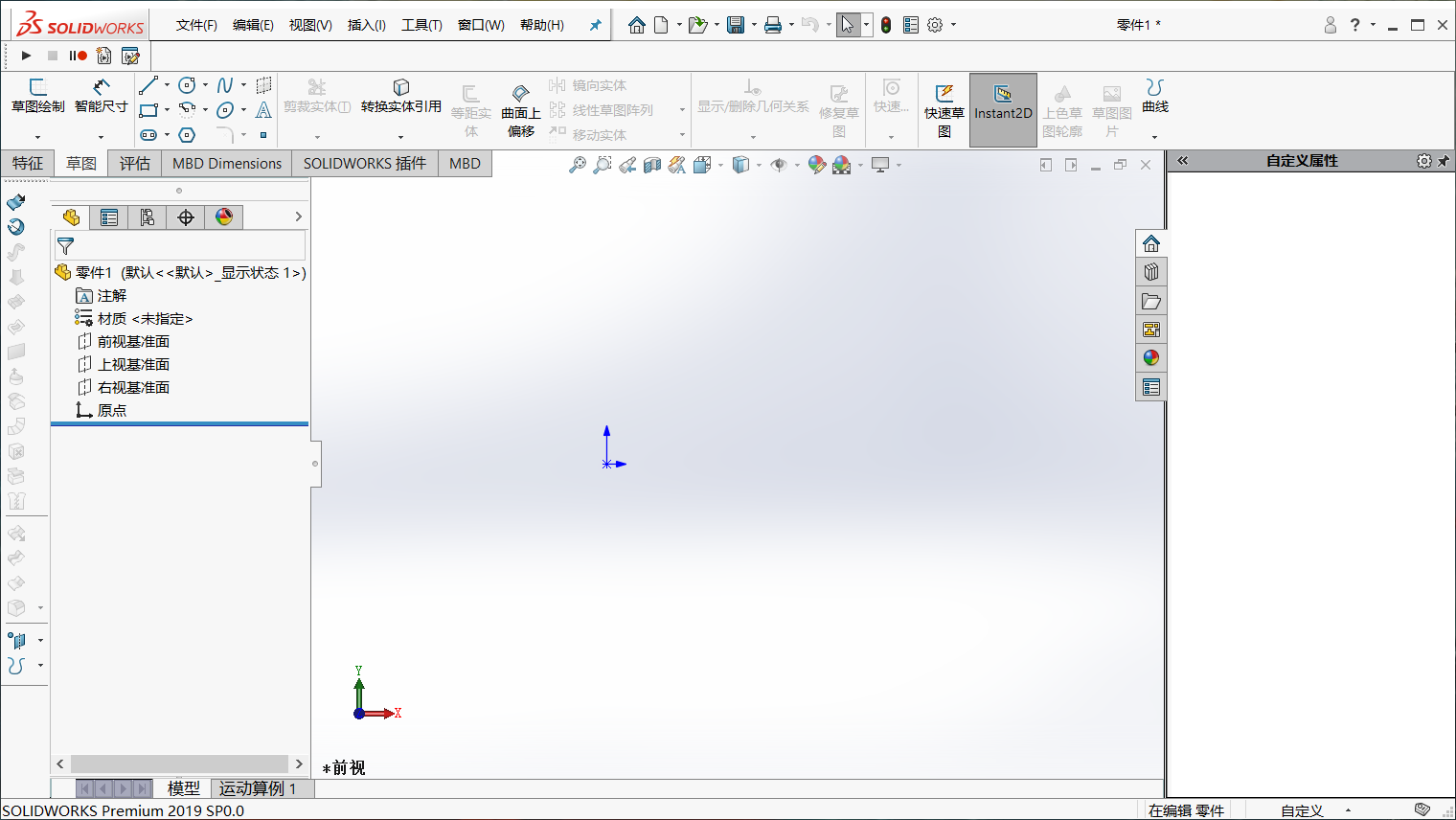This screenshot has height=820, width=1456.
Task: Pick the Circle sketch tool
Action: 187,85
